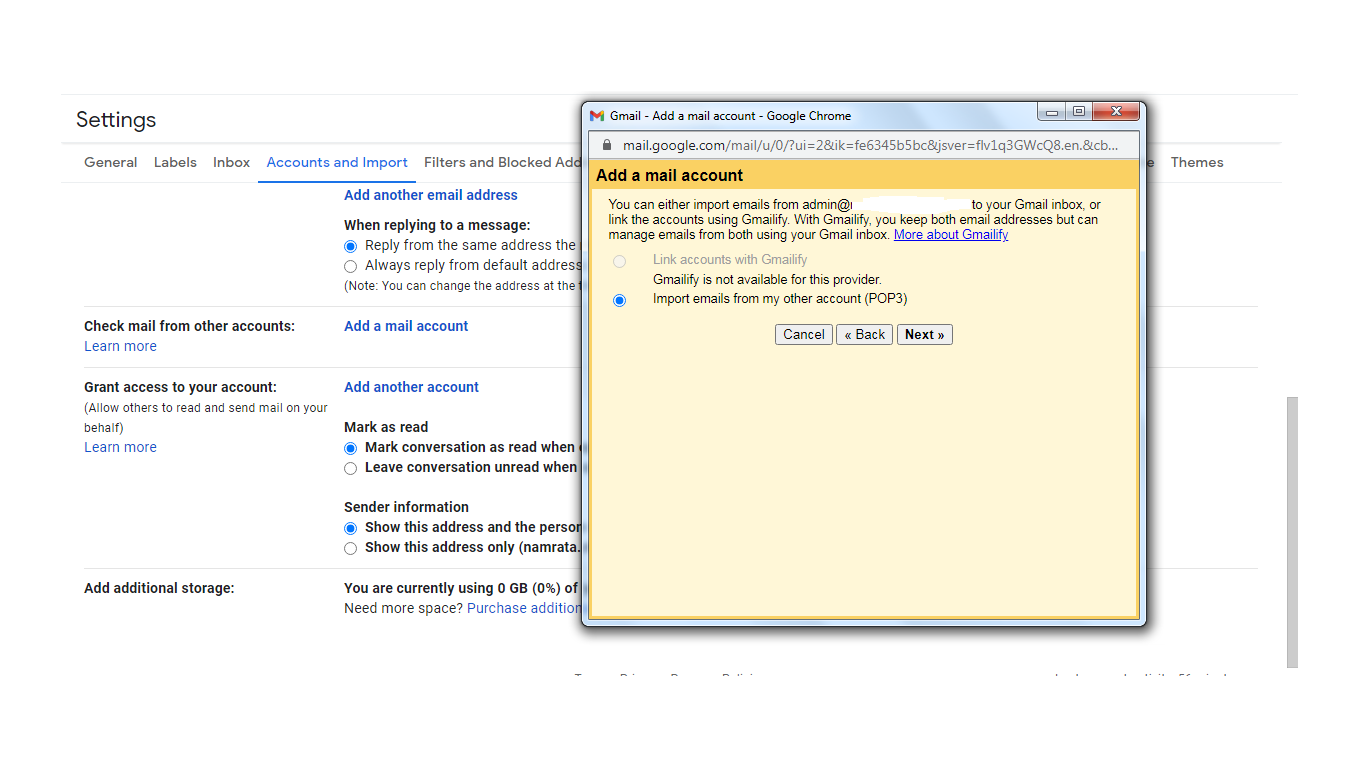The image size is (1360, 768).
Task: Maximize the Gmail popup window
Action: point(1078,111)
